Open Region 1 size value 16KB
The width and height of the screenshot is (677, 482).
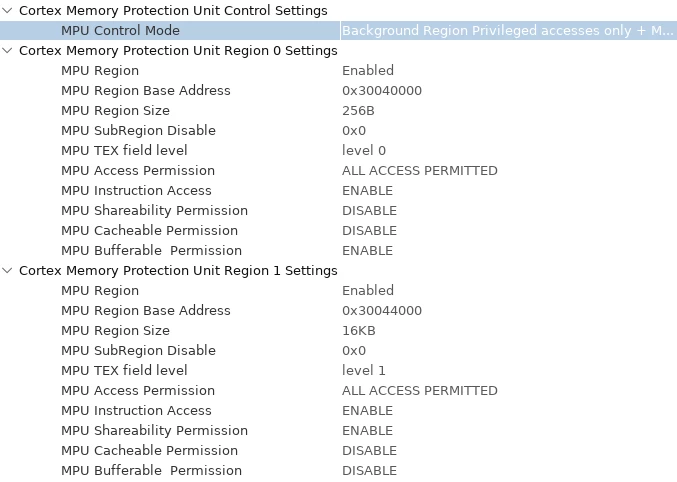(359, 330)
